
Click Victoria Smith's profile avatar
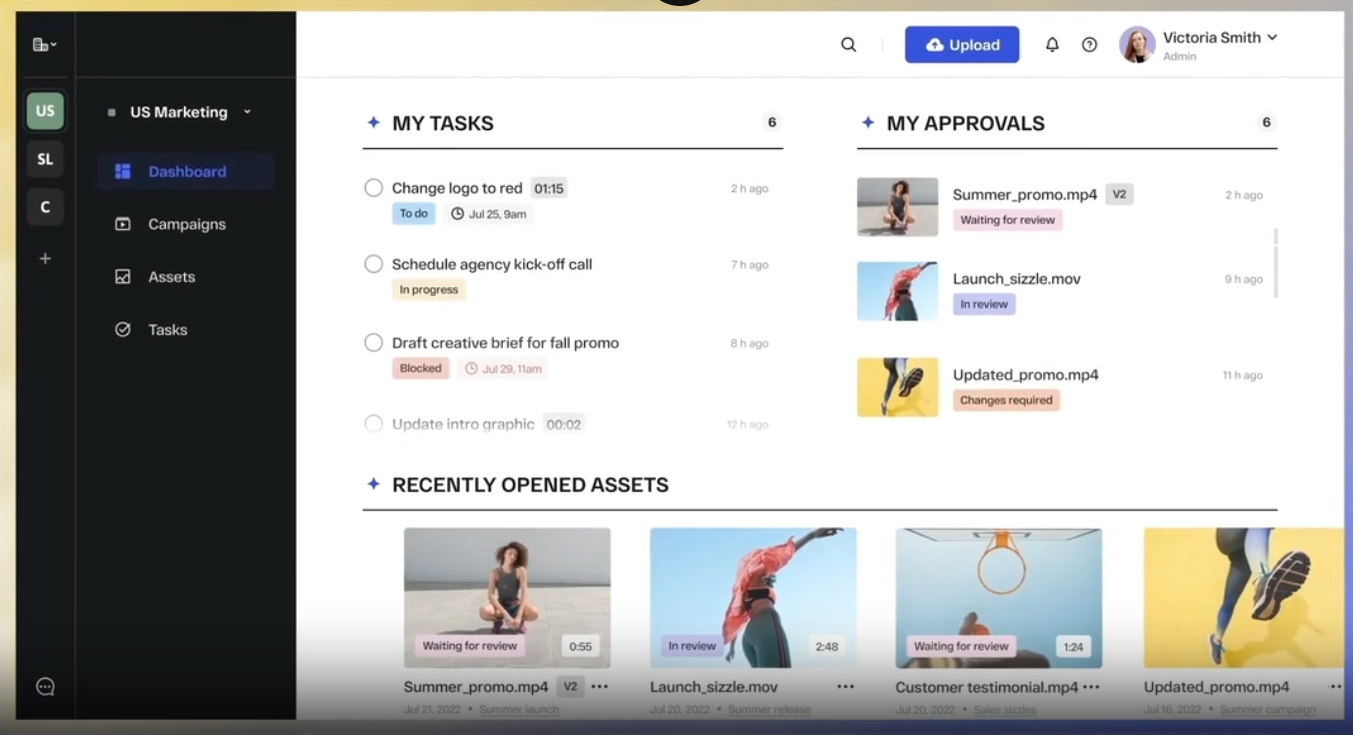[x=1137, y=45]
